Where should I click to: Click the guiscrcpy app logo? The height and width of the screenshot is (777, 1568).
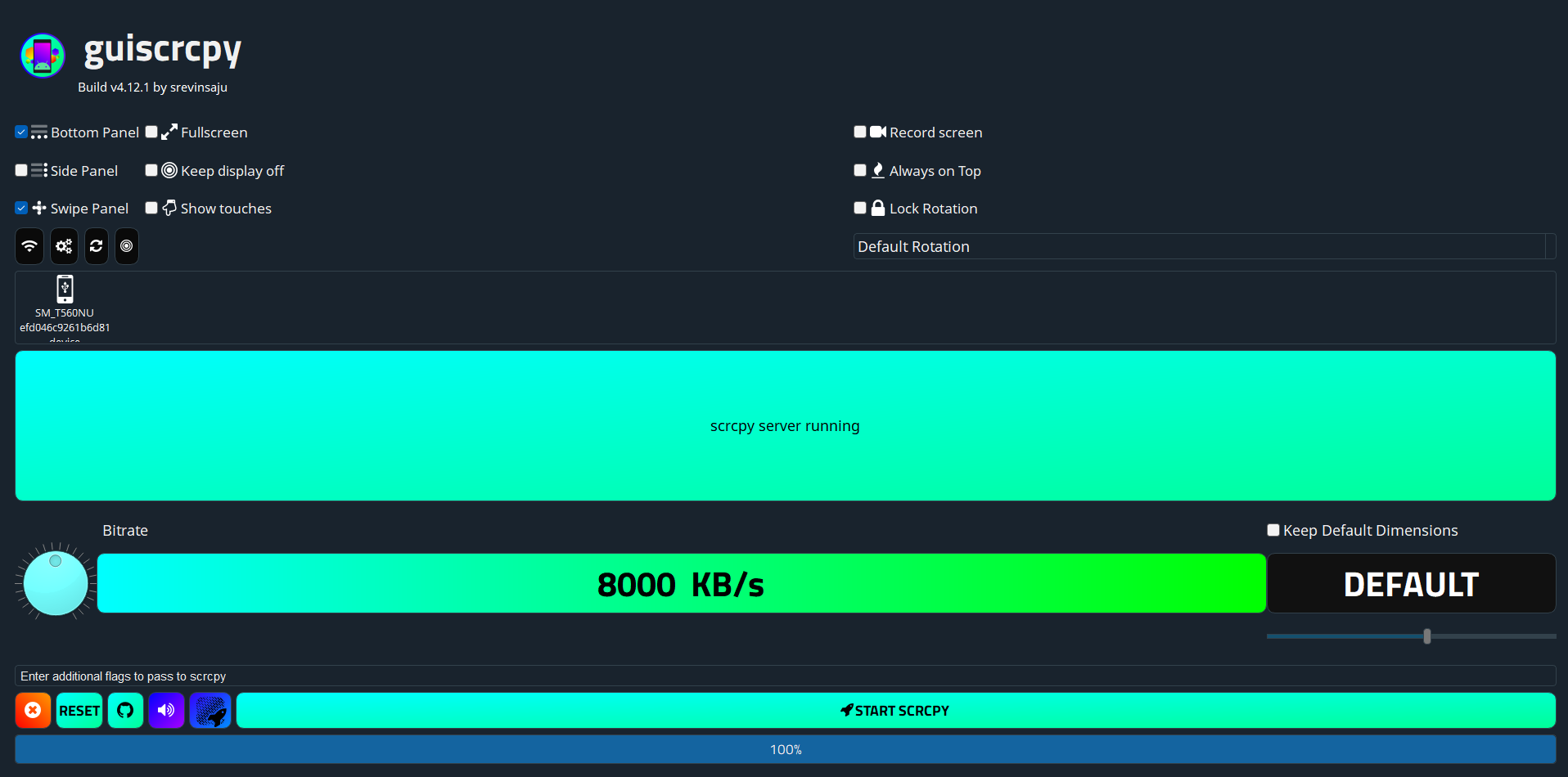pos(43,56)
